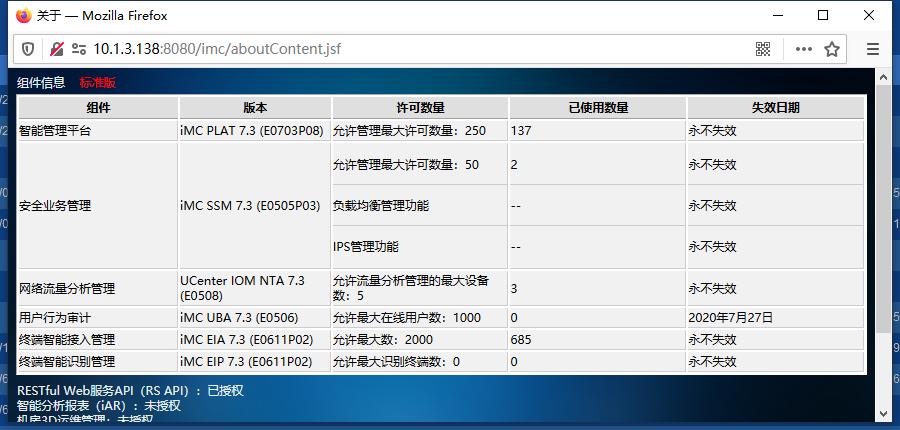This screenshot has width=900, height=430.
Task: Open the page actions three-dot menu
Action: 804,49
